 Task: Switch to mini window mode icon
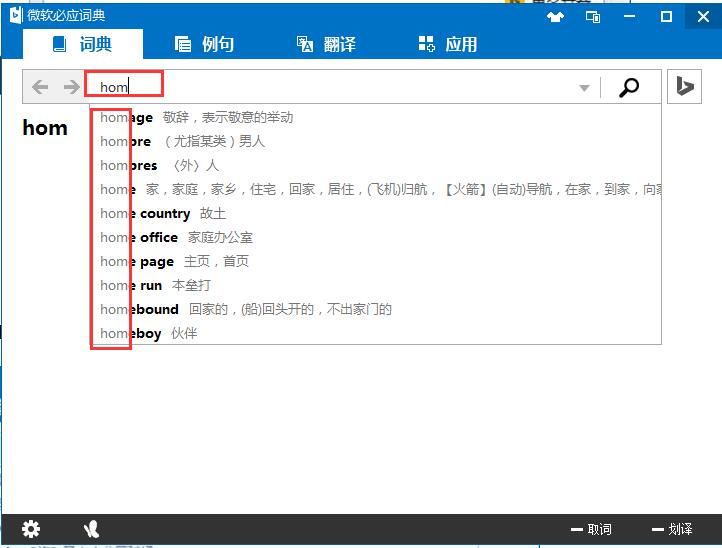pos(593,16)
